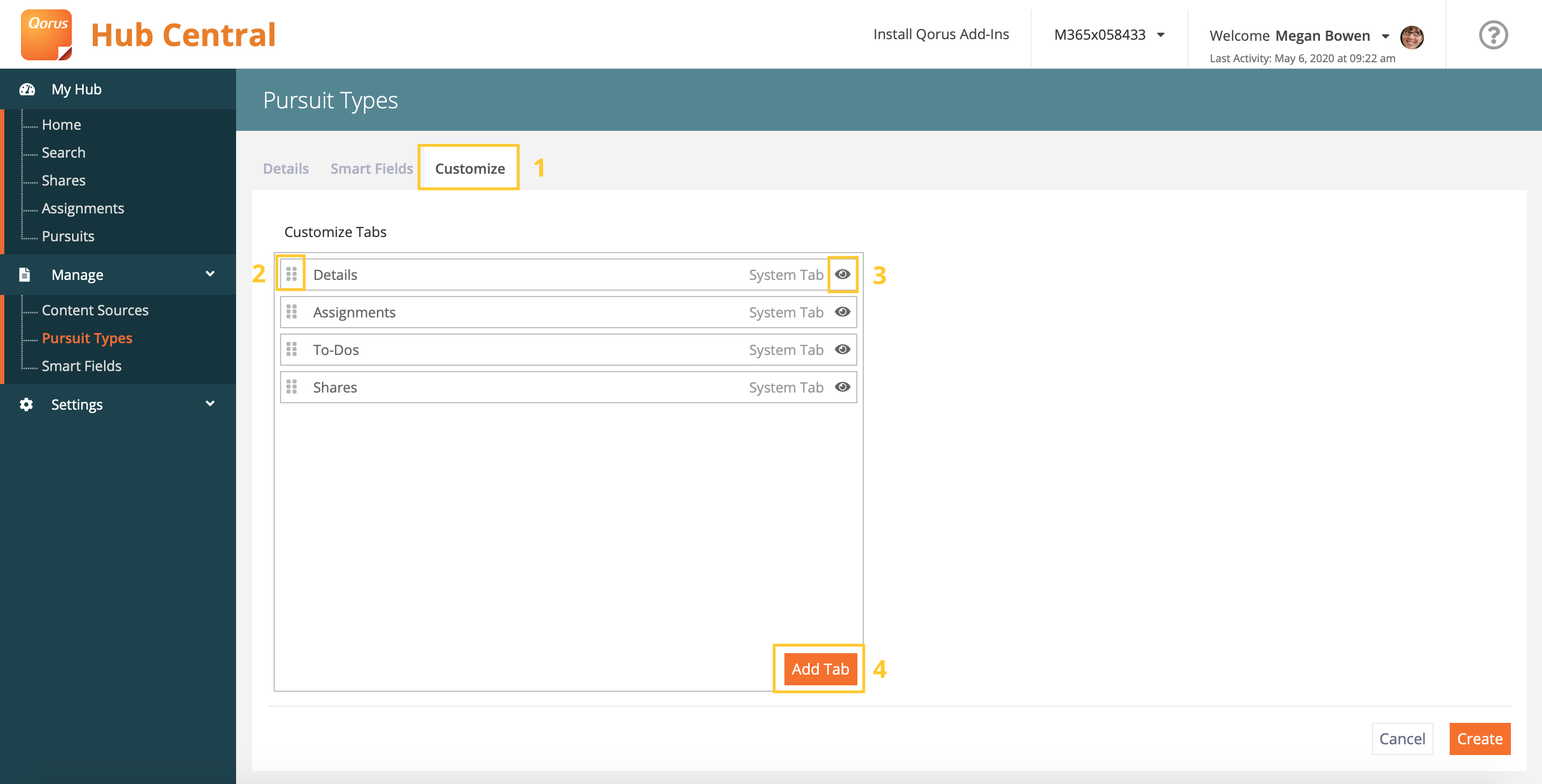
Task: Click Megan Bowen's profile avatar
Action: click(1412, 37)
